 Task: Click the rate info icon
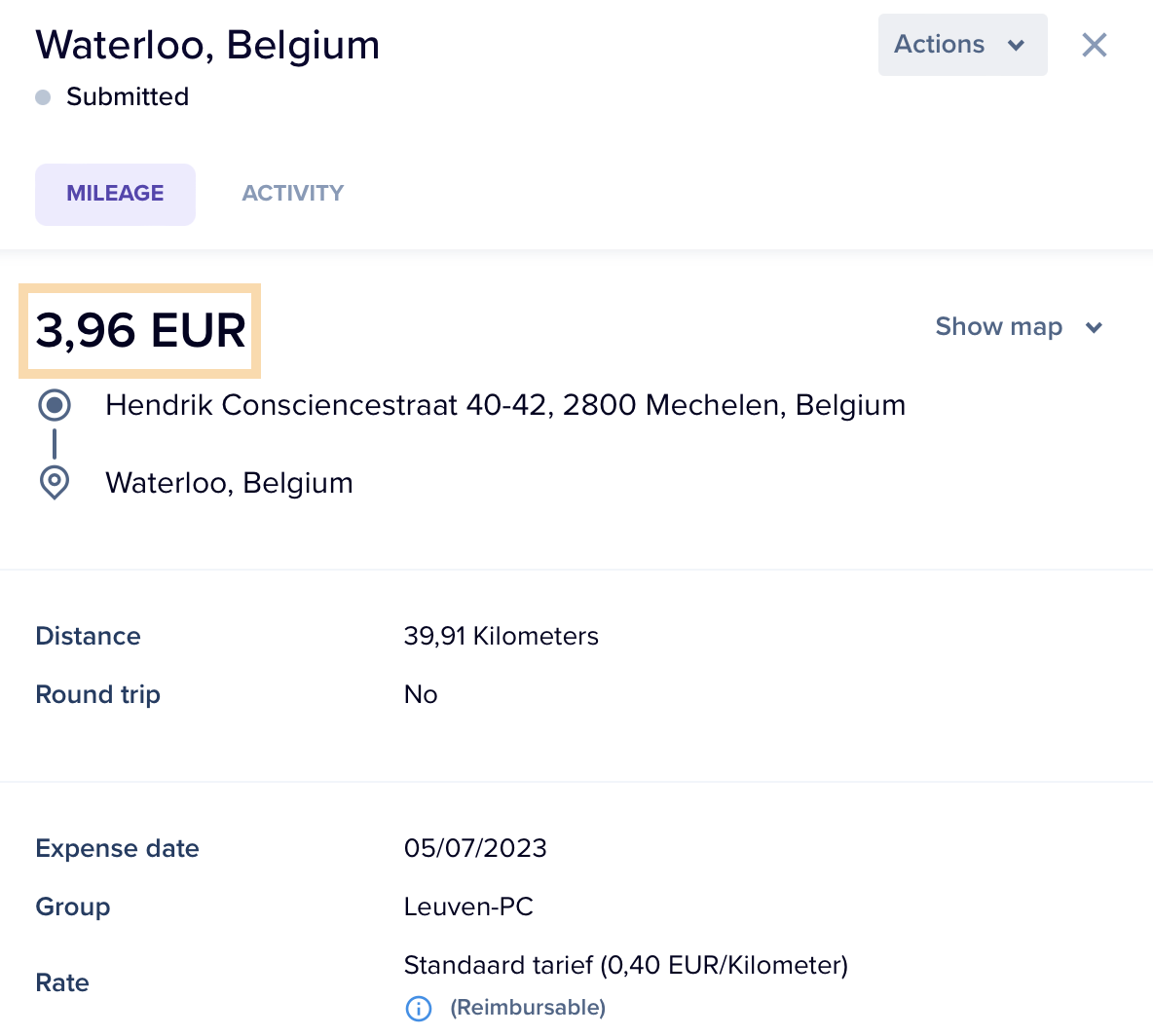(x=419, y=1008)
